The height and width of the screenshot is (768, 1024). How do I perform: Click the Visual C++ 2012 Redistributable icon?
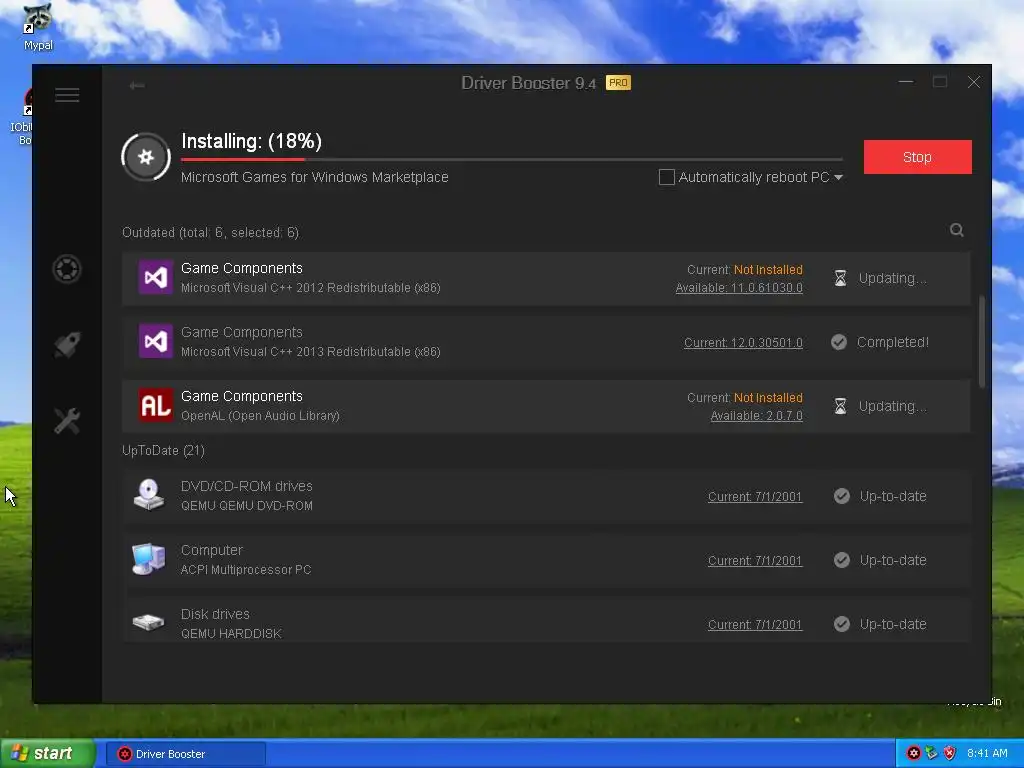pos(155,278)
